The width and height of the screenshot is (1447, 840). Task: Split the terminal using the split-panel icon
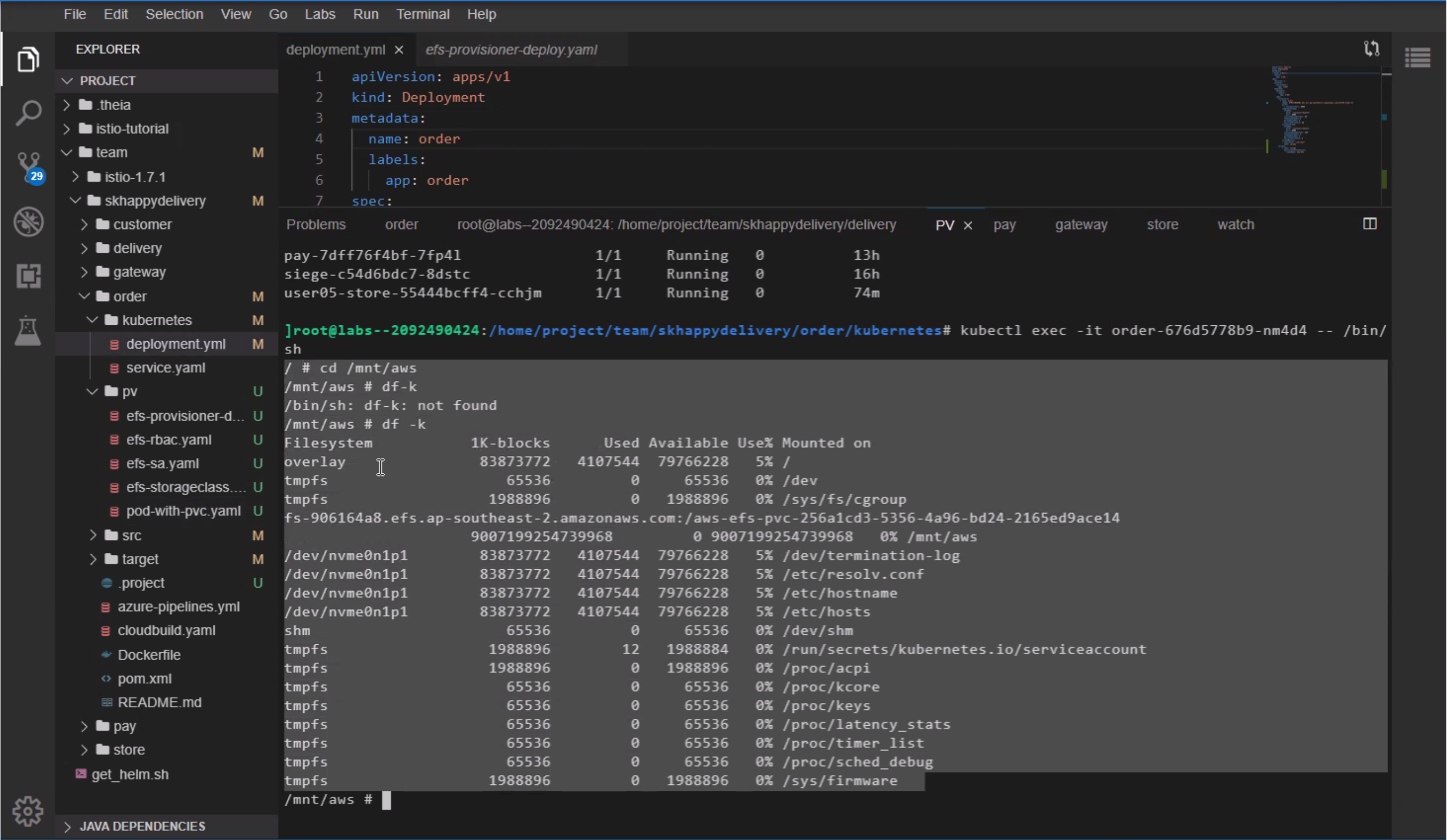[x=1370, y=224]
